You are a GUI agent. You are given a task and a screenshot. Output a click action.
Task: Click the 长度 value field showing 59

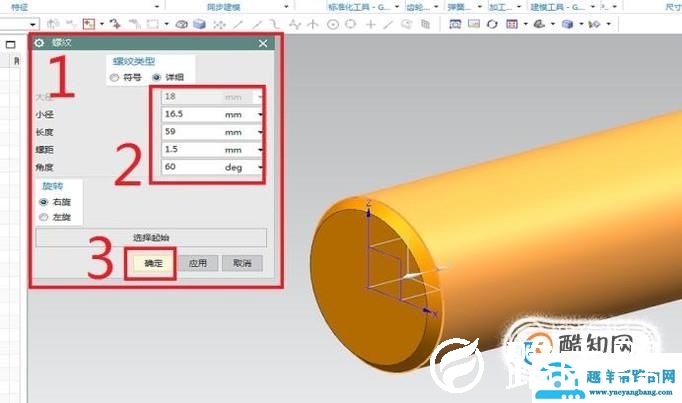pyautogui.click(x=190, y=132)
